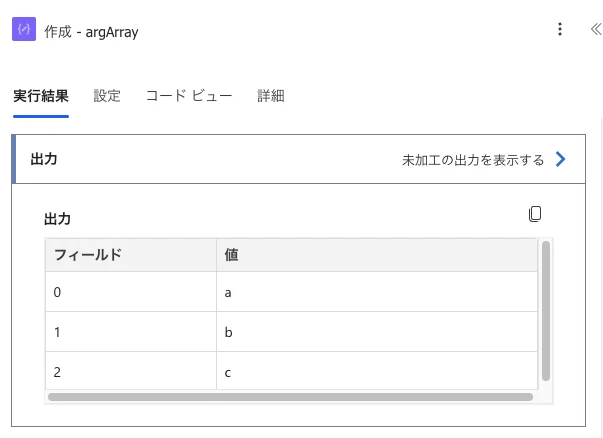The width and height of the screenshot is (603, 438).
Task: Select the 実行結果 tab
Action: click(41, 96)
